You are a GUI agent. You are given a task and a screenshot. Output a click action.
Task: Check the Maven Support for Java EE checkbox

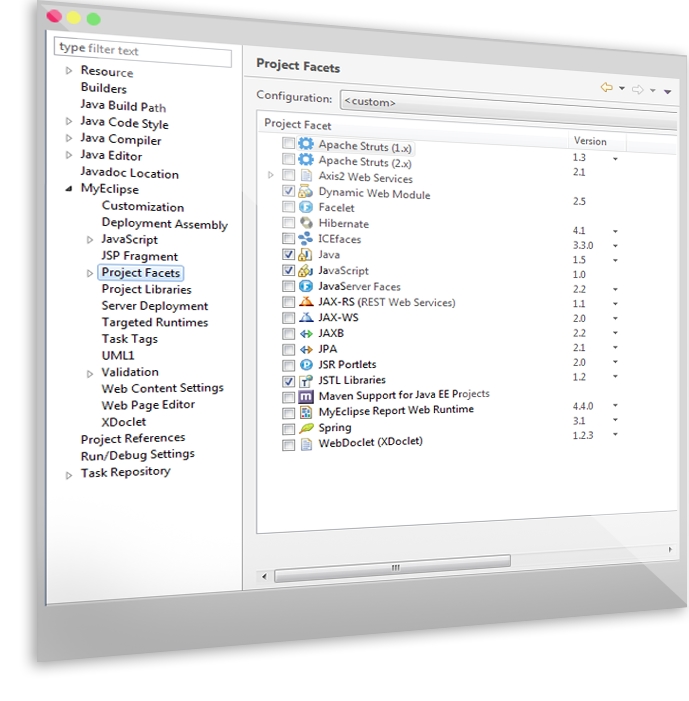[x=288, y=397]
